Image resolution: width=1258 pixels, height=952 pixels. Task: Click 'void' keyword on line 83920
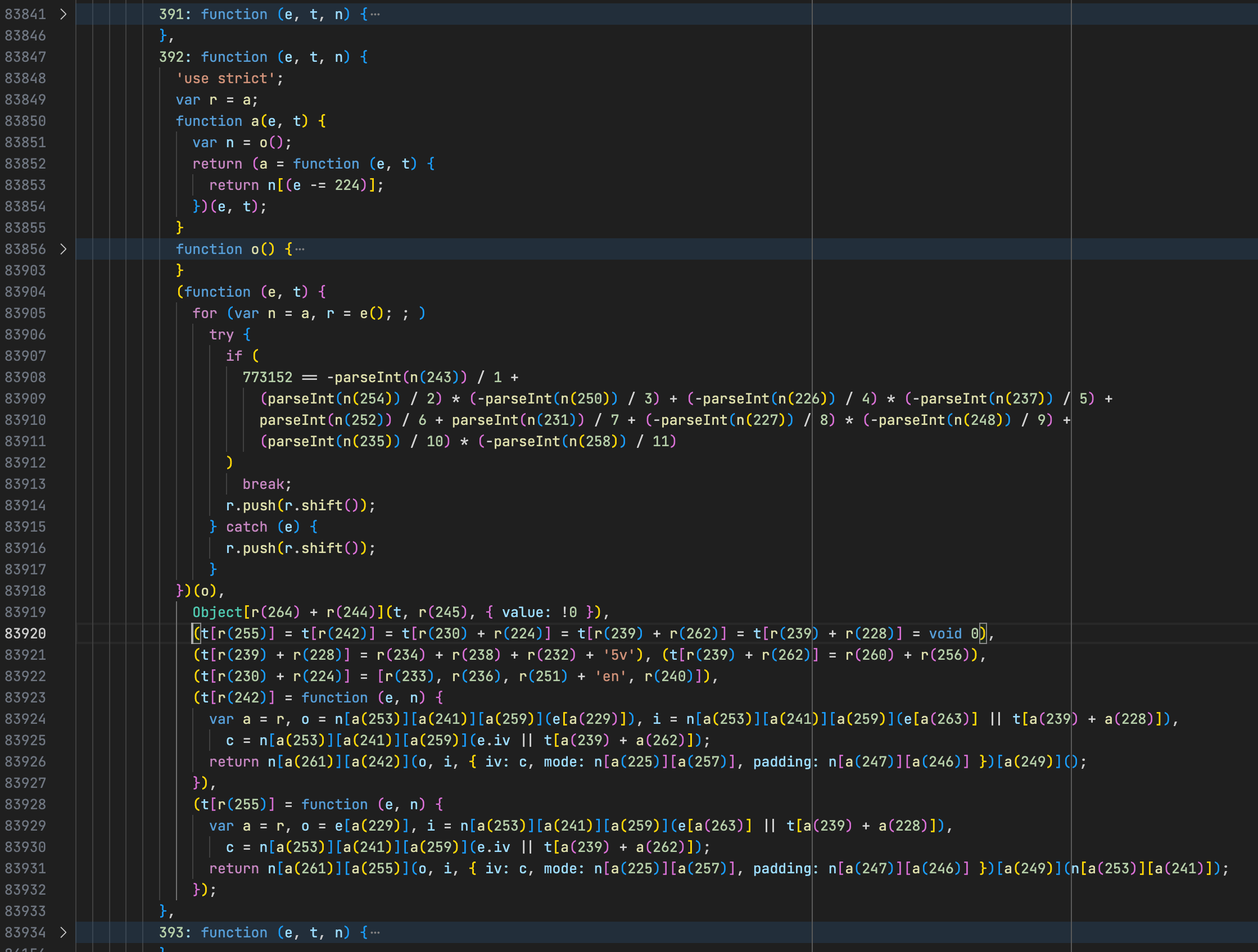pos(945,633)
